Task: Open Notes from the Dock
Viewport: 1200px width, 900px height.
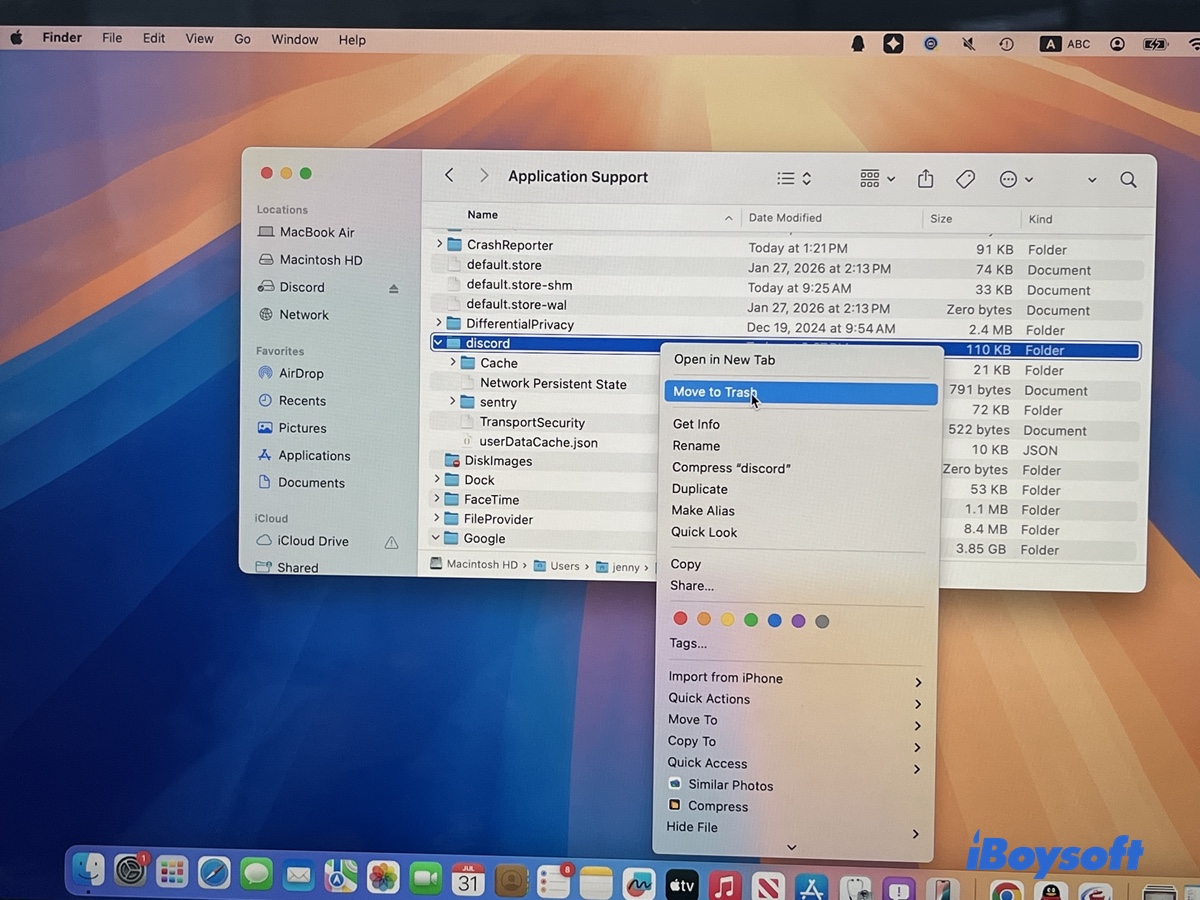Action: [596, 882]
